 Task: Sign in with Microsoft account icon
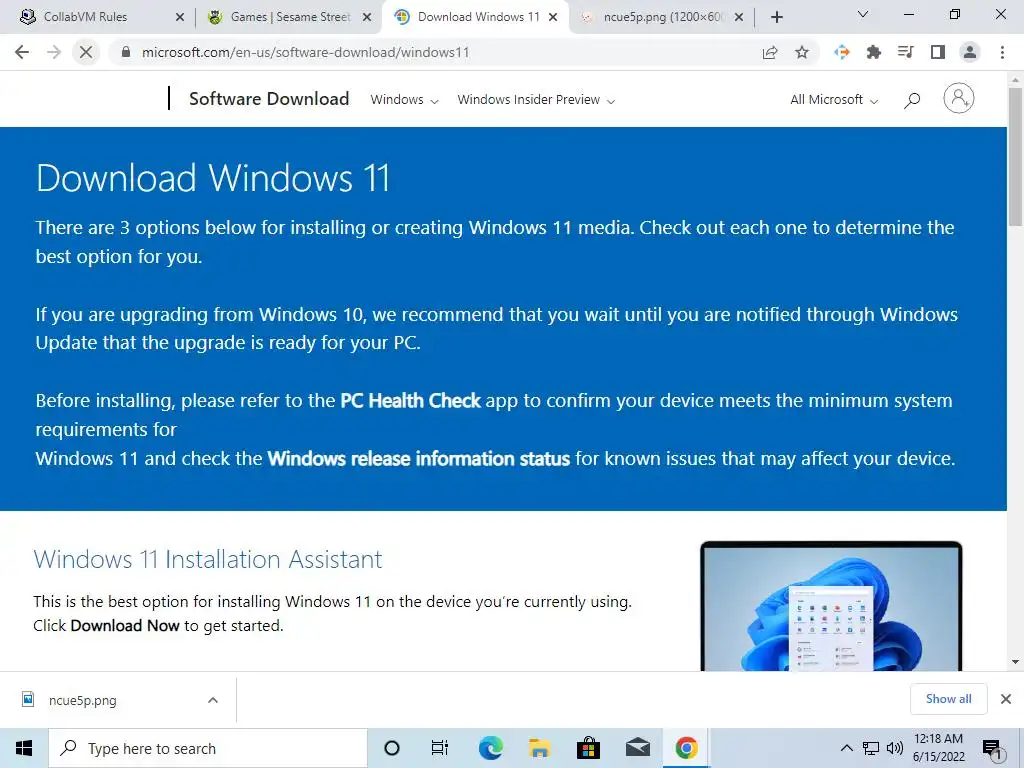(x=959, y=99)
